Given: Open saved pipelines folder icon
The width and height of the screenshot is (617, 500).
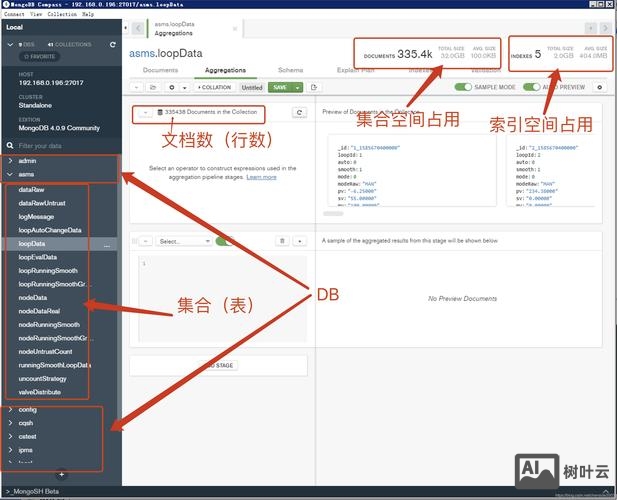Looking at the screenshot, I should pos(153,87).
